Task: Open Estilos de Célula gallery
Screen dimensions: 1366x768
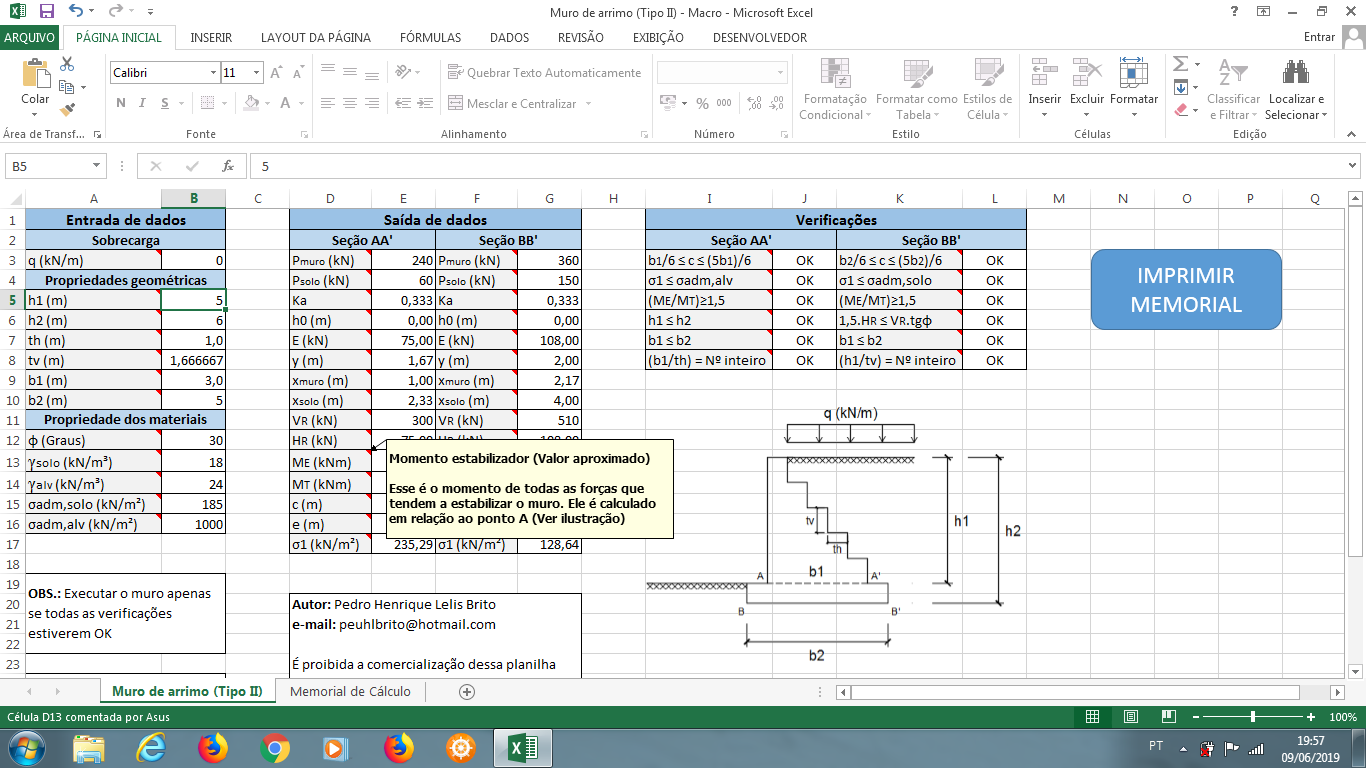Action: (x=988, y=89)
